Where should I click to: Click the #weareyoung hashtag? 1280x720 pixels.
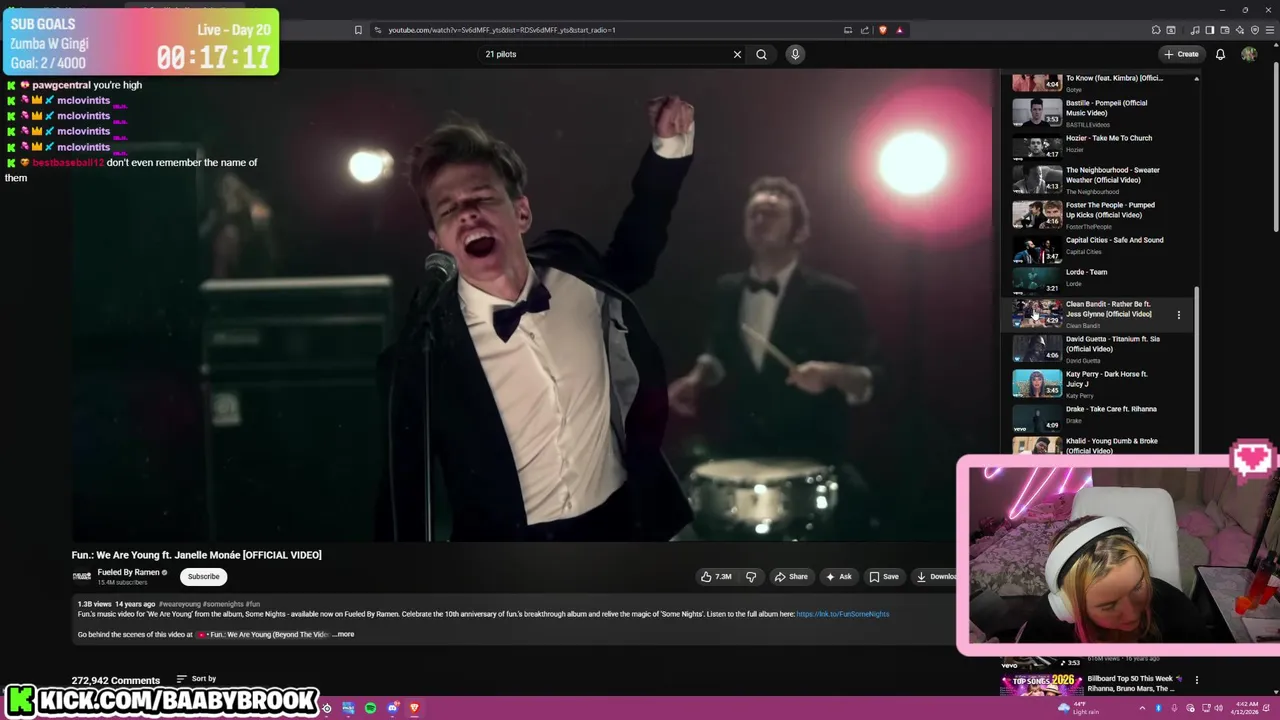point(179,604)
